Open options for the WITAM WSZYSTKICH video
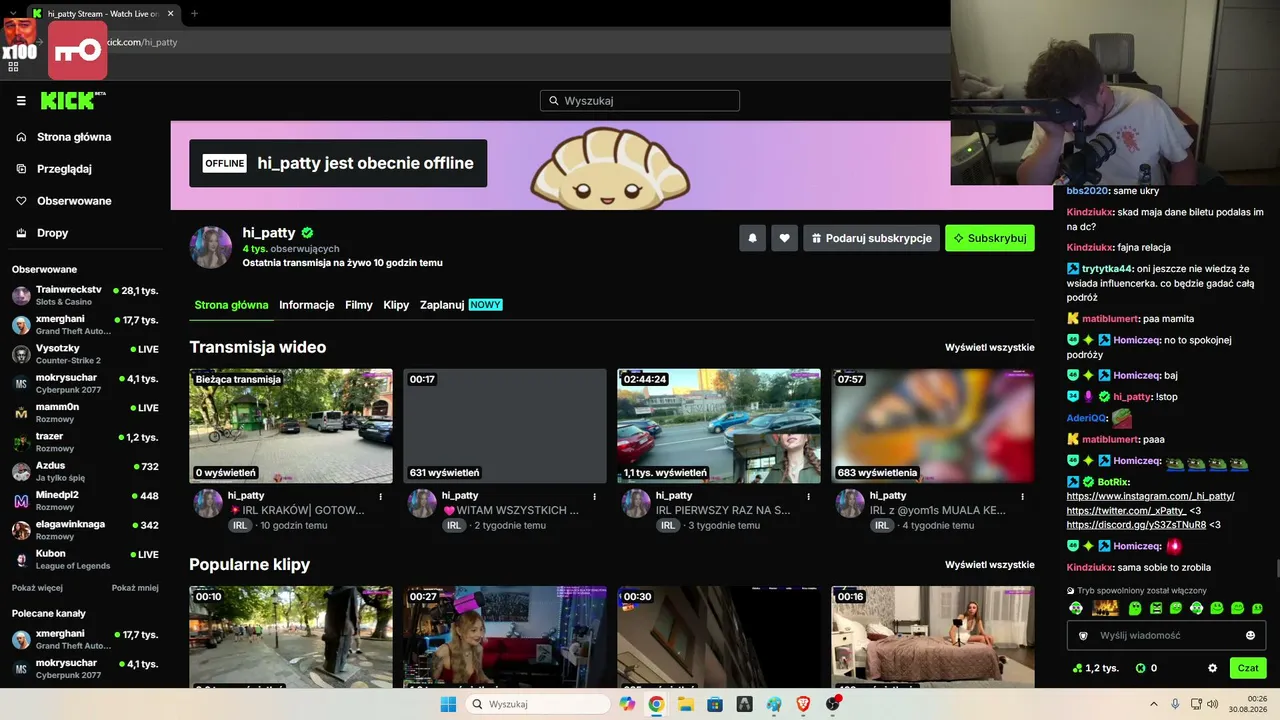The width and height of the screenshot is (1280, 720). [x=594, y=496]
